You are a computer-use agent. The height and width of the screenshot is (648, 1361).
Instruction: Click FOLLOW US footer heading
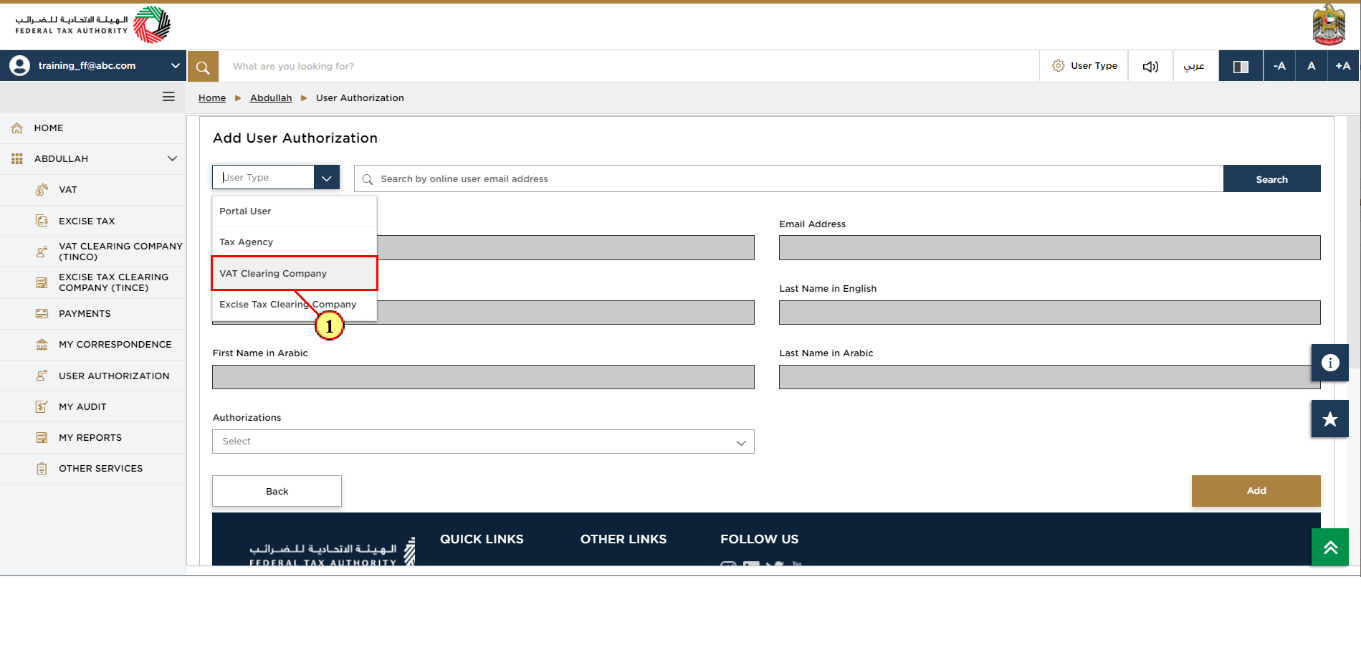click(x=759, y=539)
